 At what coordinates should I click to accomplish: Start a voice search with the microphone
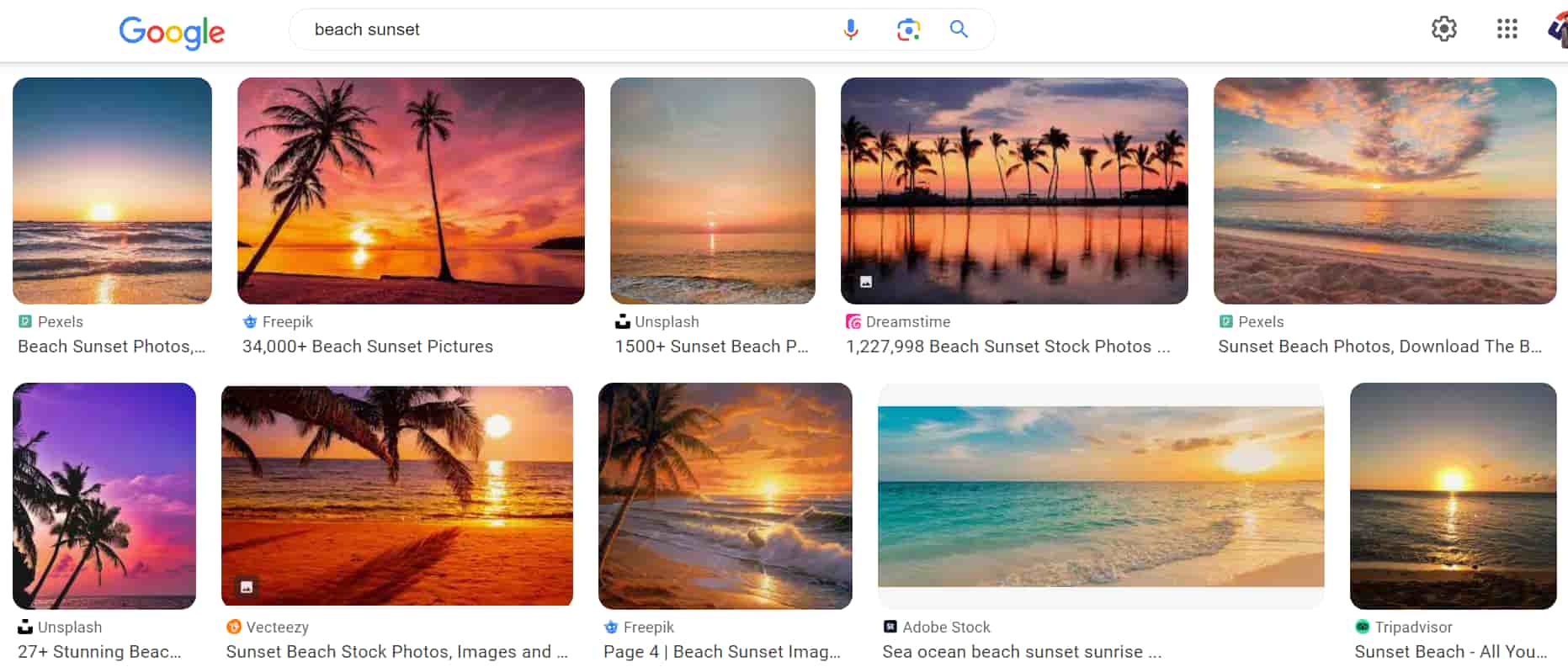tap(851, 29)
